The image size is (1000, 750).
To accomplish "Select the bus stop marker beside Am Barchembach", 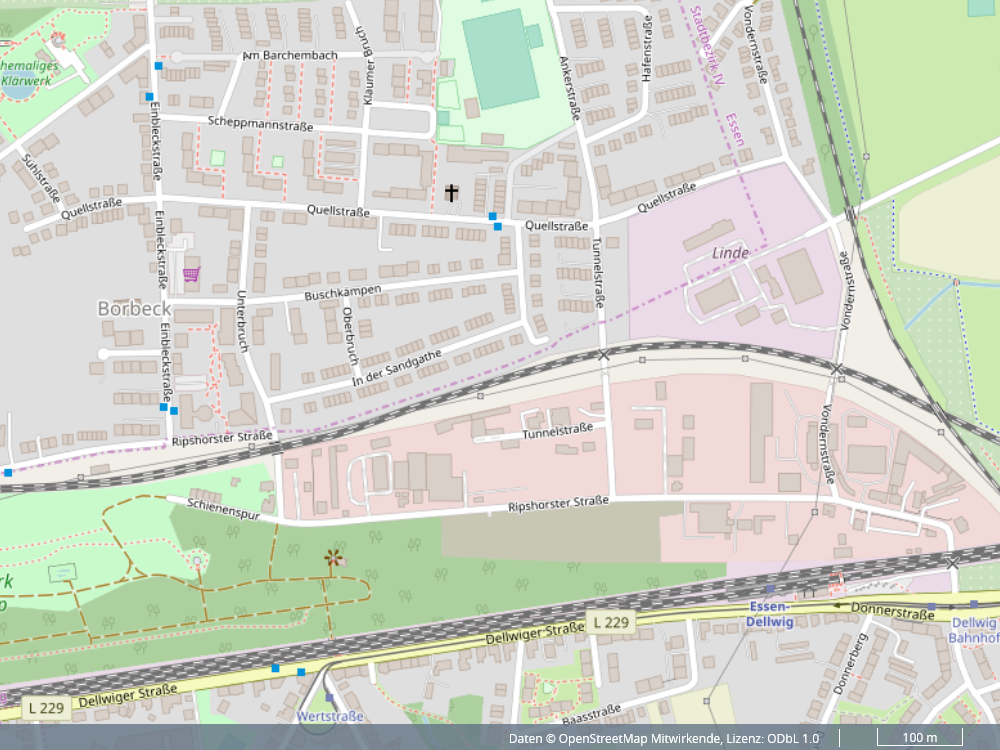I will pyautogui.click(x=159, y=66).
